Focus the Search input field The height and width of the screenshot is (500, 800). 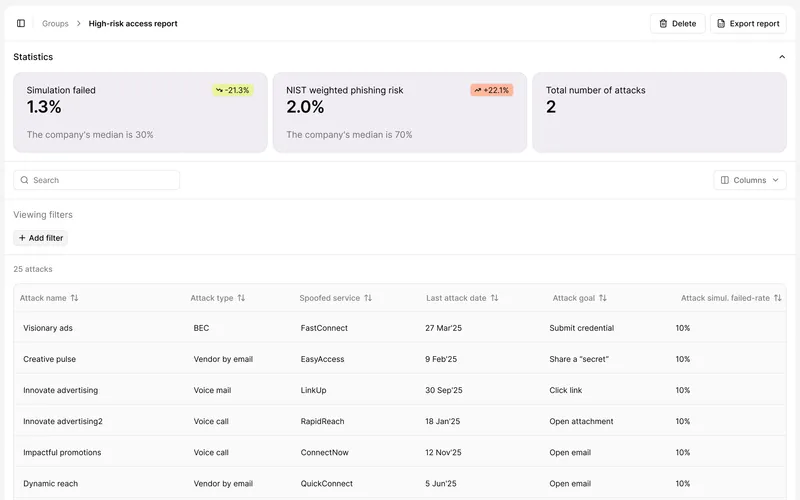(96, 180)
